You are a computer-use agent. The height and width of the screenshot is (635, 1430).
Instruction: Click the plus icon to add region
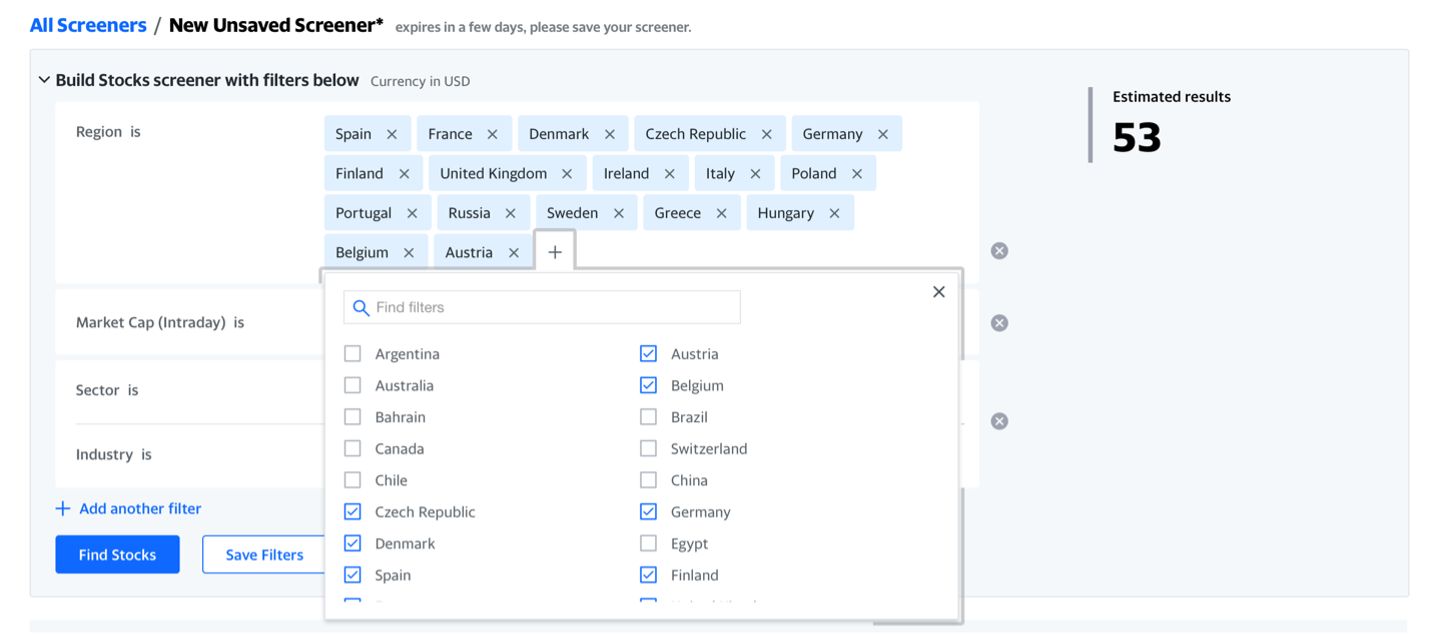click(x=555, y=252)
